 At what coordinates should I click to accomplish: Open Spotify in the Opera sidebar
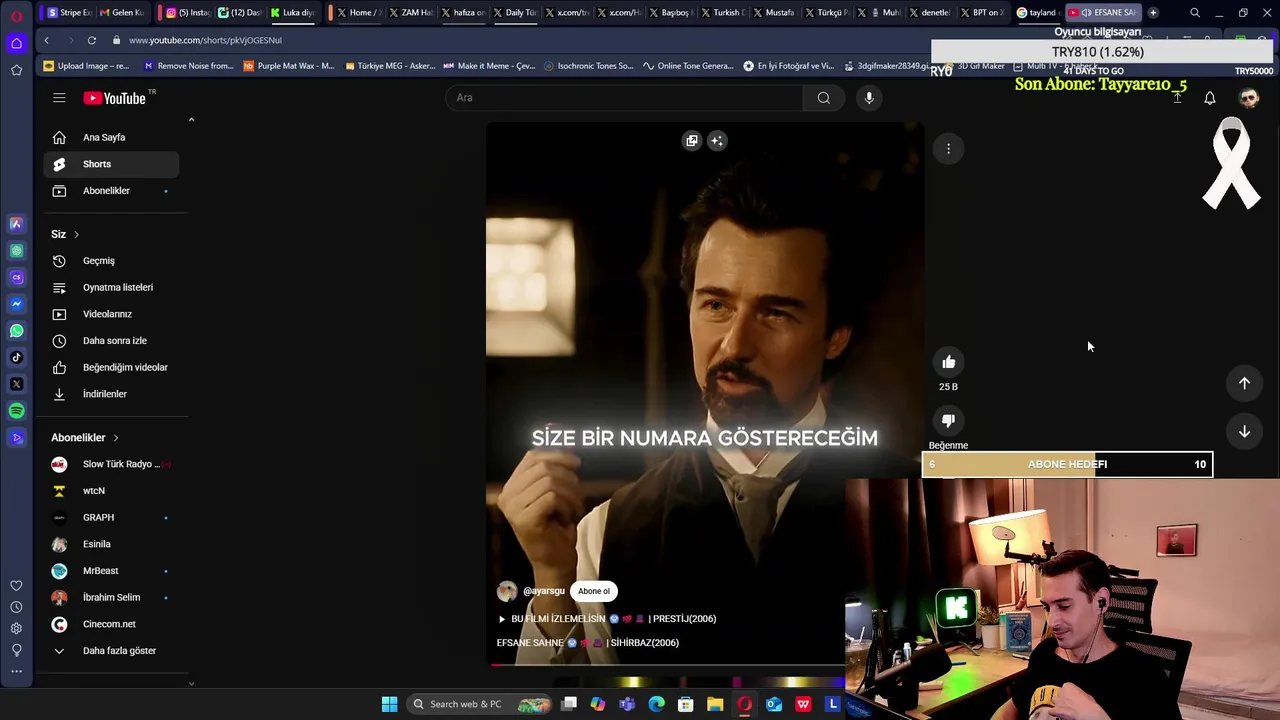(x=16, y=411)
